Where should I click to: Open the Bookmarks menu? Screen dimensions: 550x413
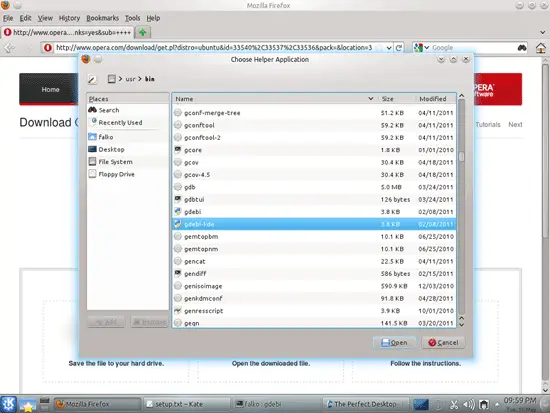pyautogui.click(x=102, y=18)
